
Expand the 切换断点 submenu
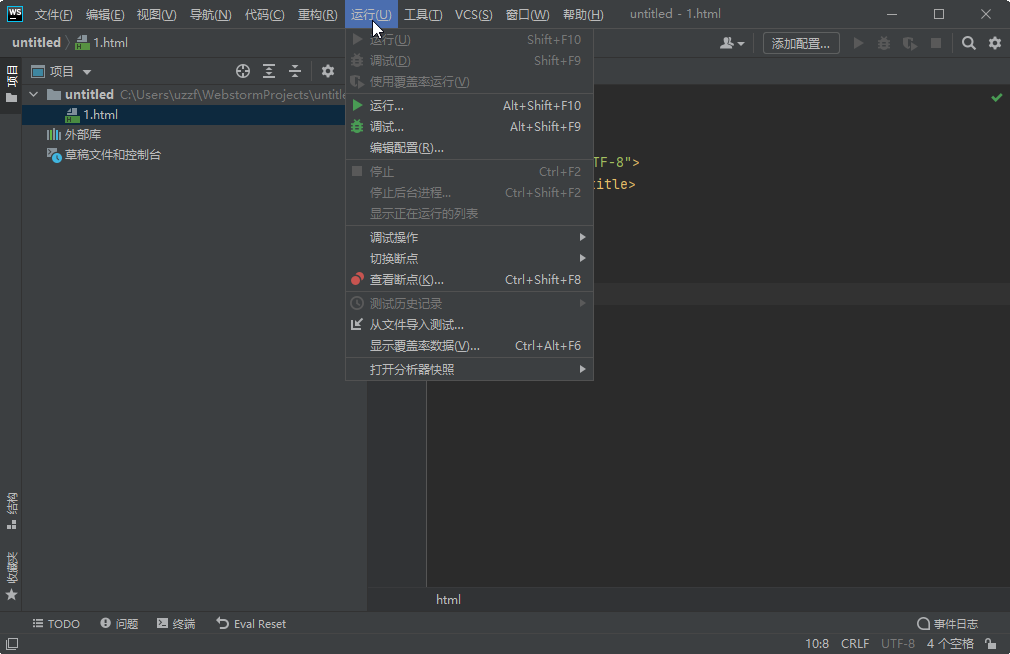coord(469,258)
